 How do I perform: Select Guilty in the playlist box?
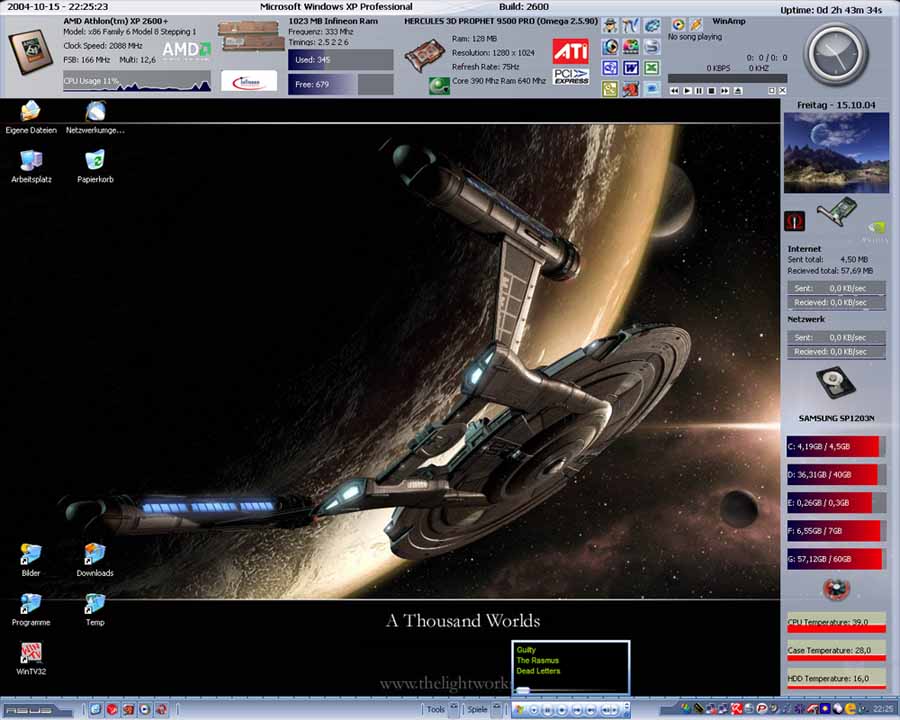[x=526, y=650]
